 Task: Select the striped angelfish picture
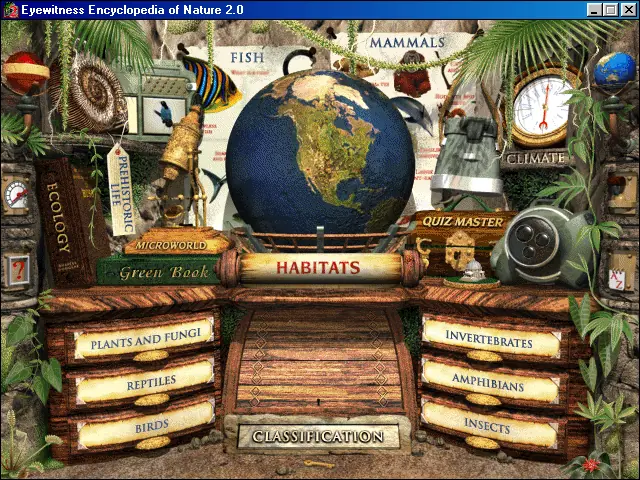(x=210, y=83)
